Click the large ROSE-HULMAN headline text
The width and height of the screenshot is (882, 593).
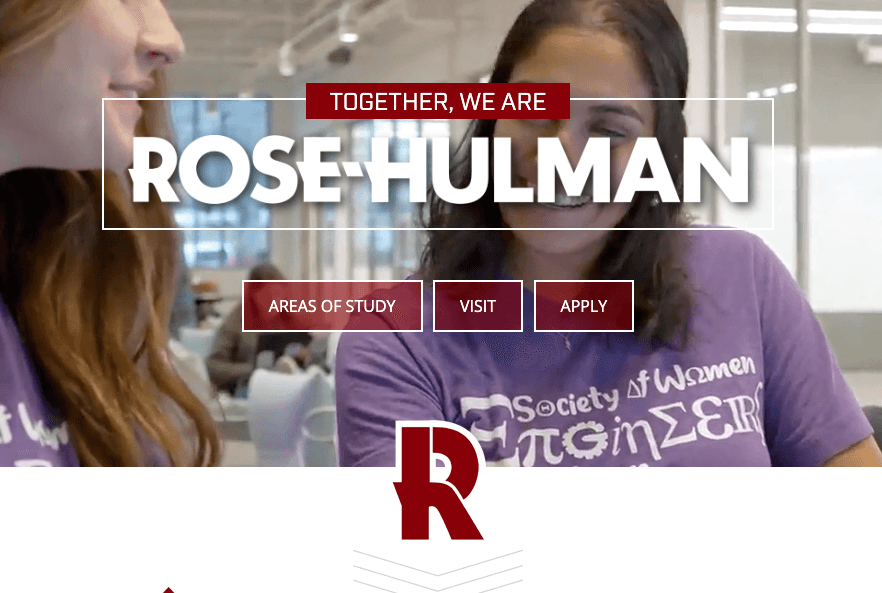pyautogui.click(x=439, y=169)
